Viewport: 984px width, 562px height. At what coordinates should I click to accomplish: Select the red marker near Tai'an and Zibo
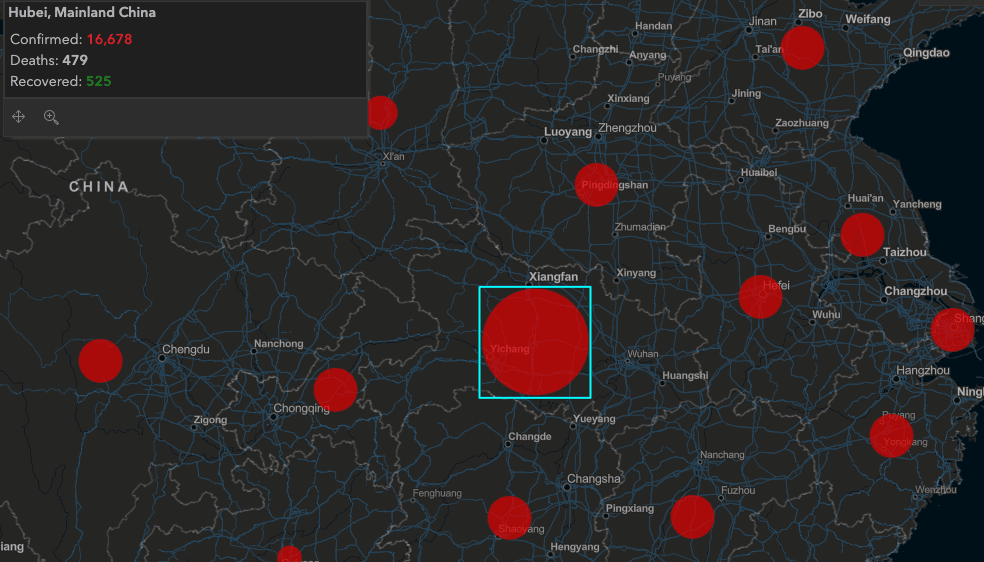tap(802, 48)
